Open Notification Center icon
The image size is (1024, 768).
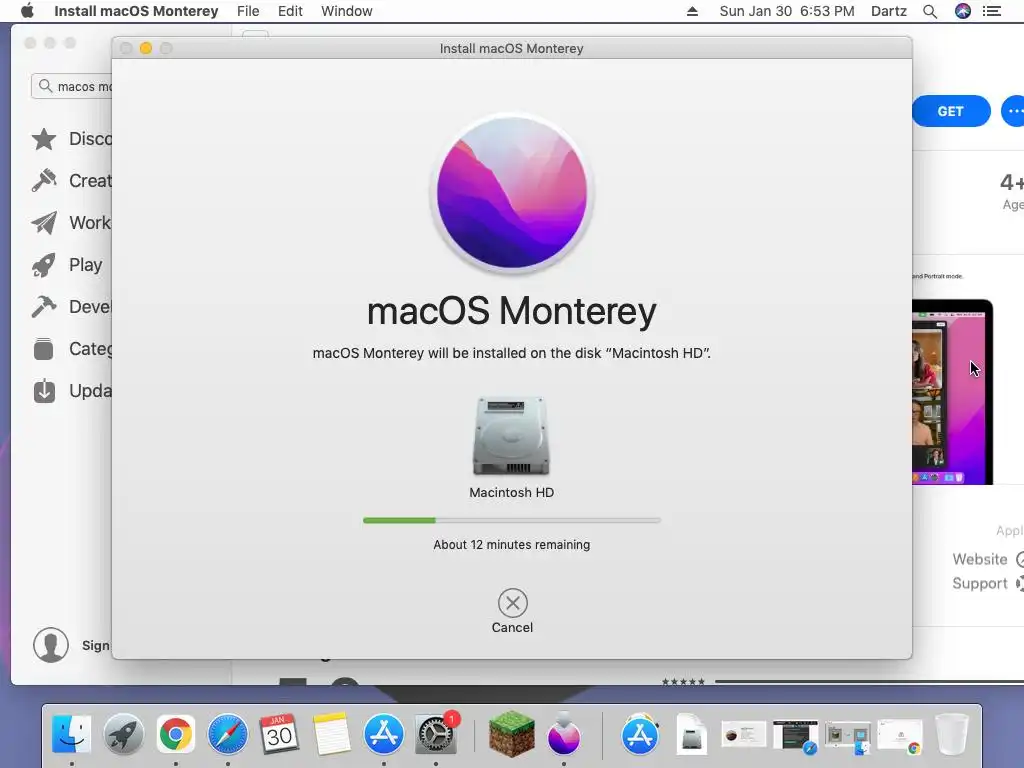pos(992,11)
